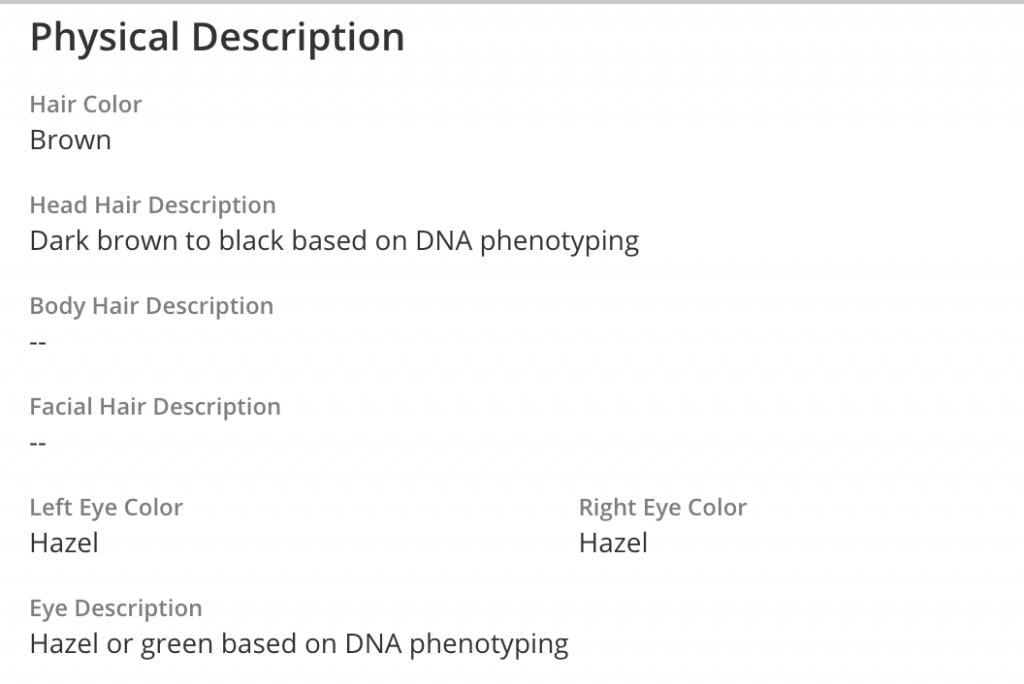
Task: Click the Physical Description section heading
Action: (x=217, y=38)
